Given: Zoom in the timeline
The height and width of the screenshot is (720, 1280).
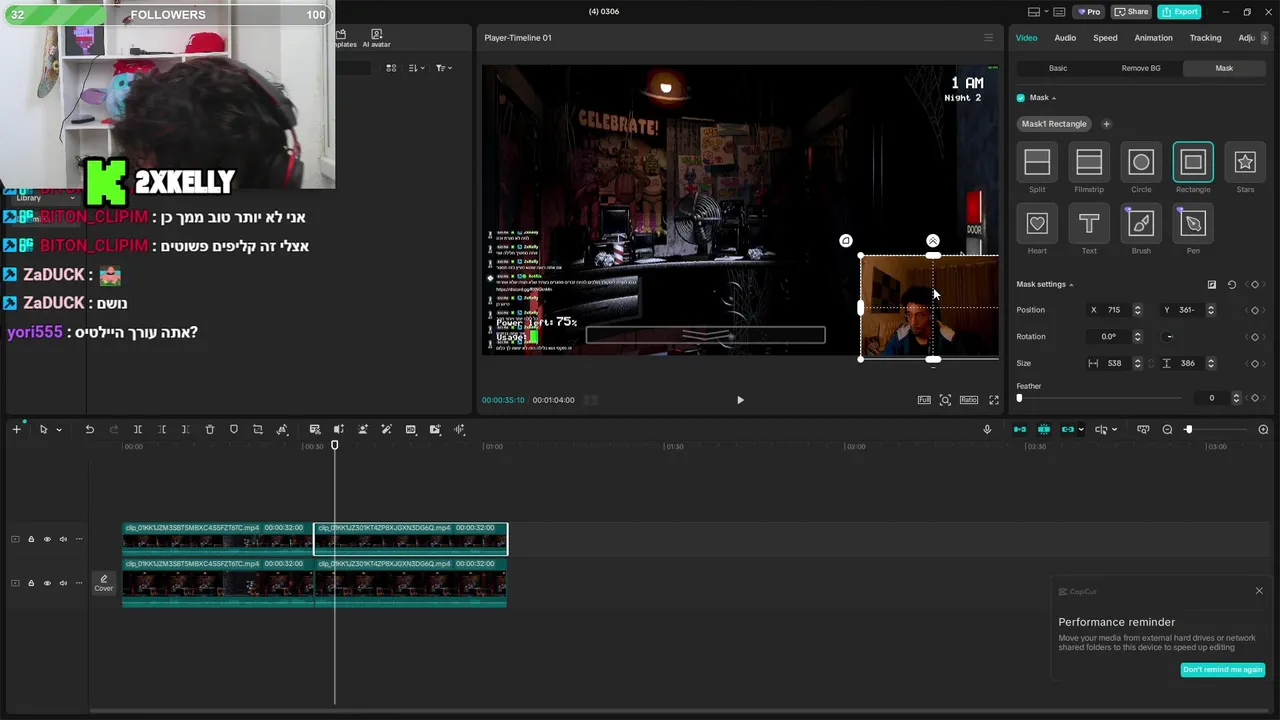Looking at the screenshot, I should tap(1263, 430).
